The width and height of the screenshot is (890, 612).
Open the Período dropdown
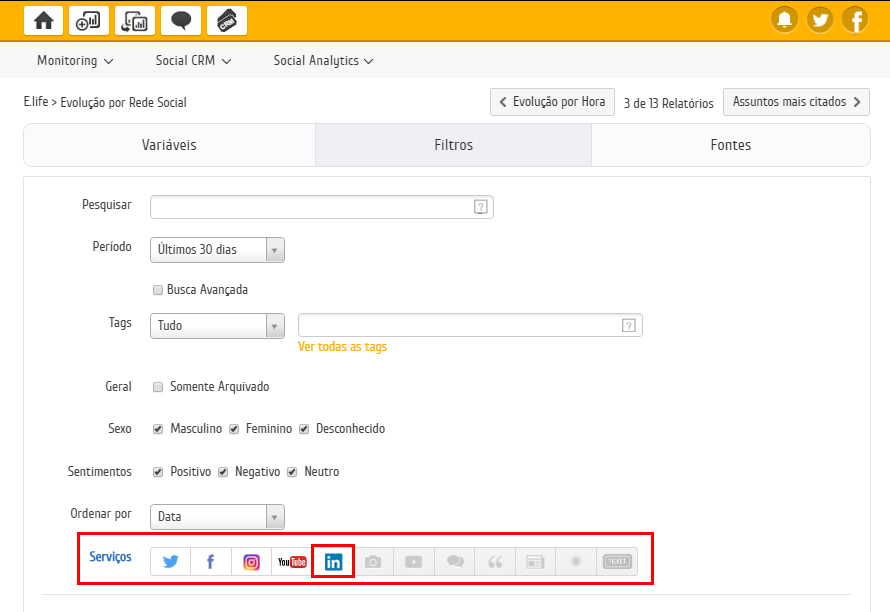click(x=217, y=250)
